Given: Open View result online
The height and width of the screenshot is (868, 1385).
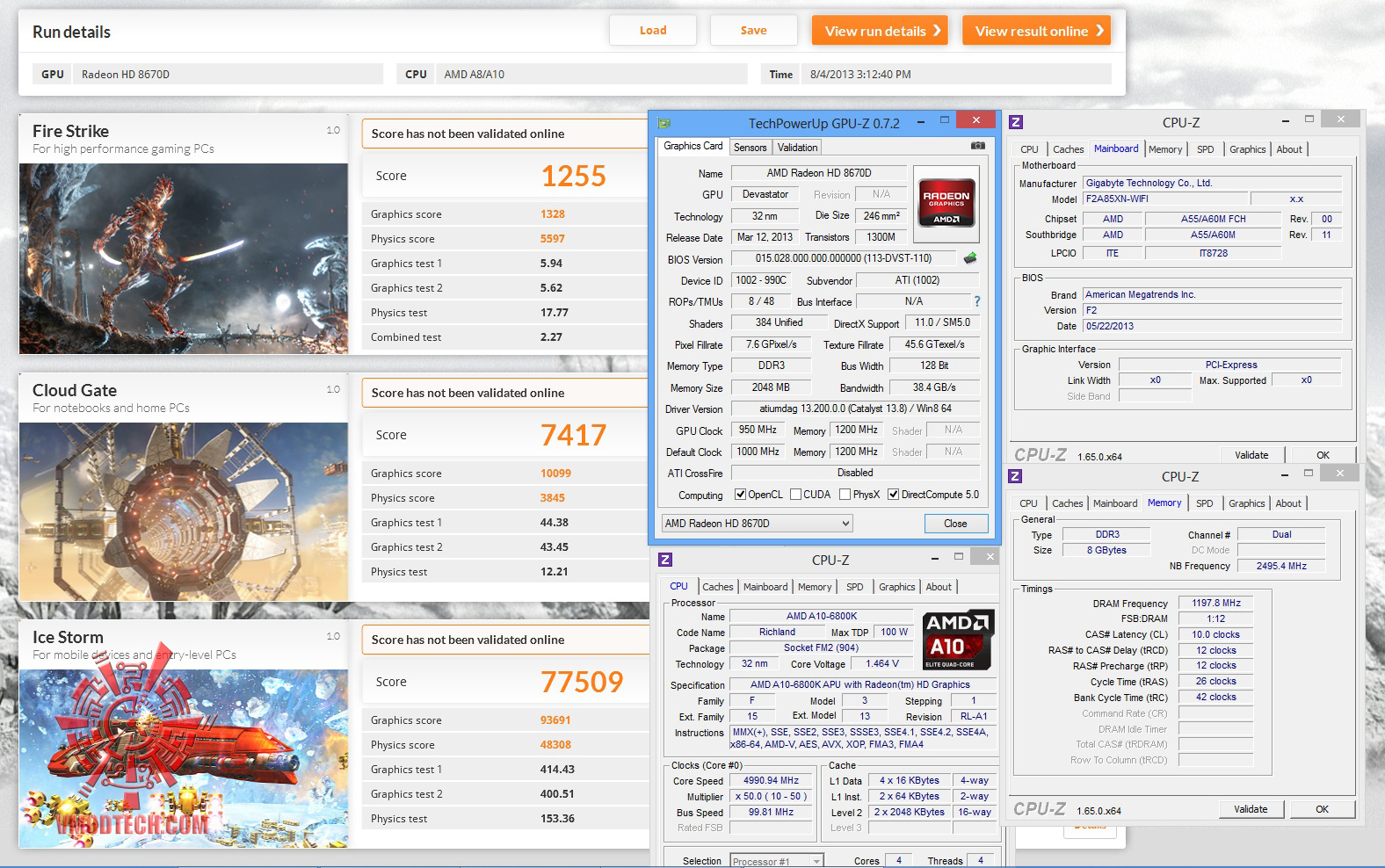Looking at the screenshot, I should click(1036, 31).
